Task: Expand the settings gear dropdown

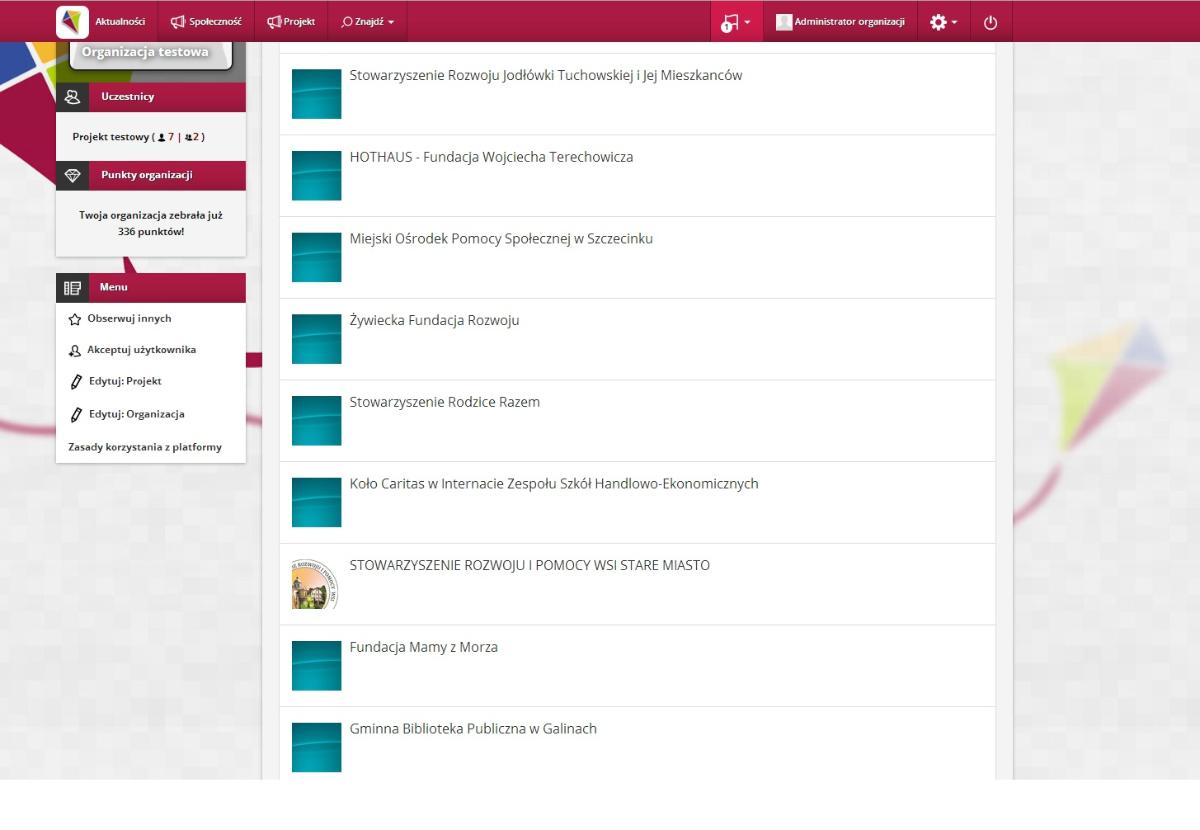Action: pos(944,22)
